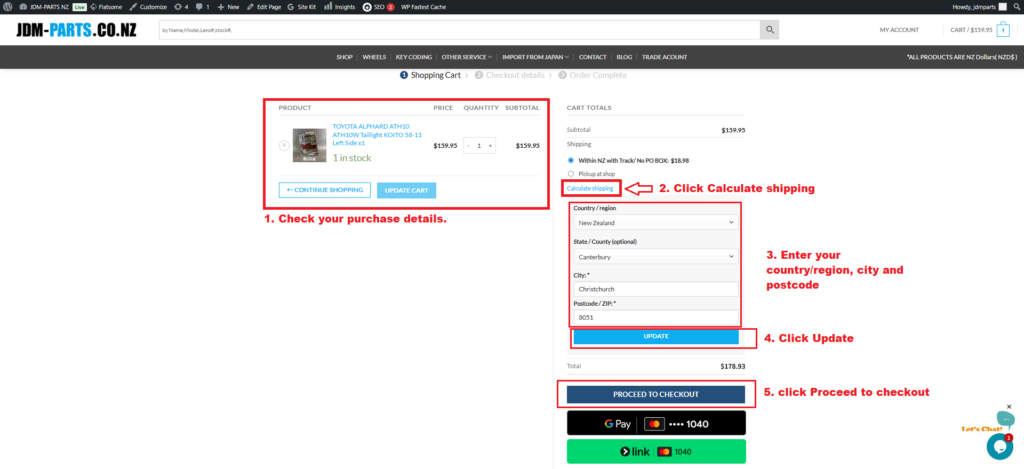The image size is (1024, 469).
Task: Open WHEELS navigation item
Action: 374,57
